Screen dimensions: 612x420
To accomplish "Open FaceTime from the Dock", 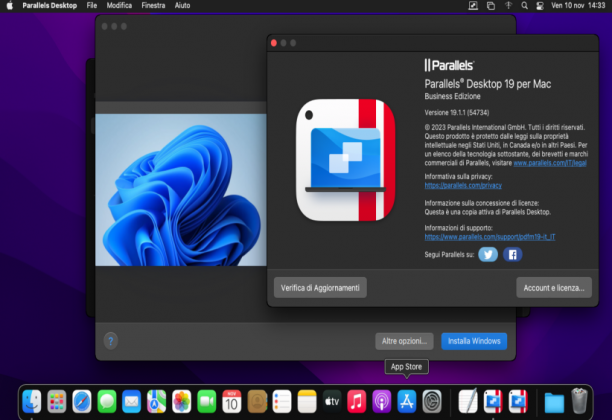I will (x=206, y=401).
